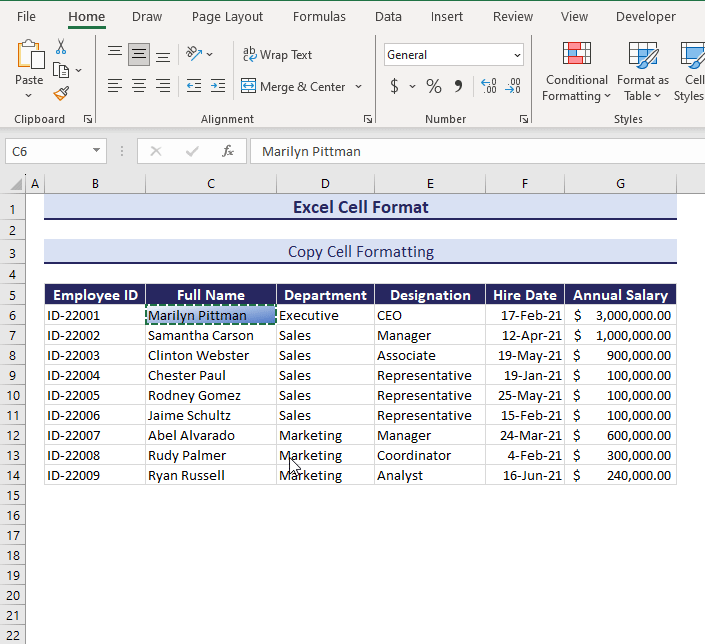The height and width of the screenshot is (644, 705).
Task: Click the Conditional Formatting button
Action: (x=576, y=70)
